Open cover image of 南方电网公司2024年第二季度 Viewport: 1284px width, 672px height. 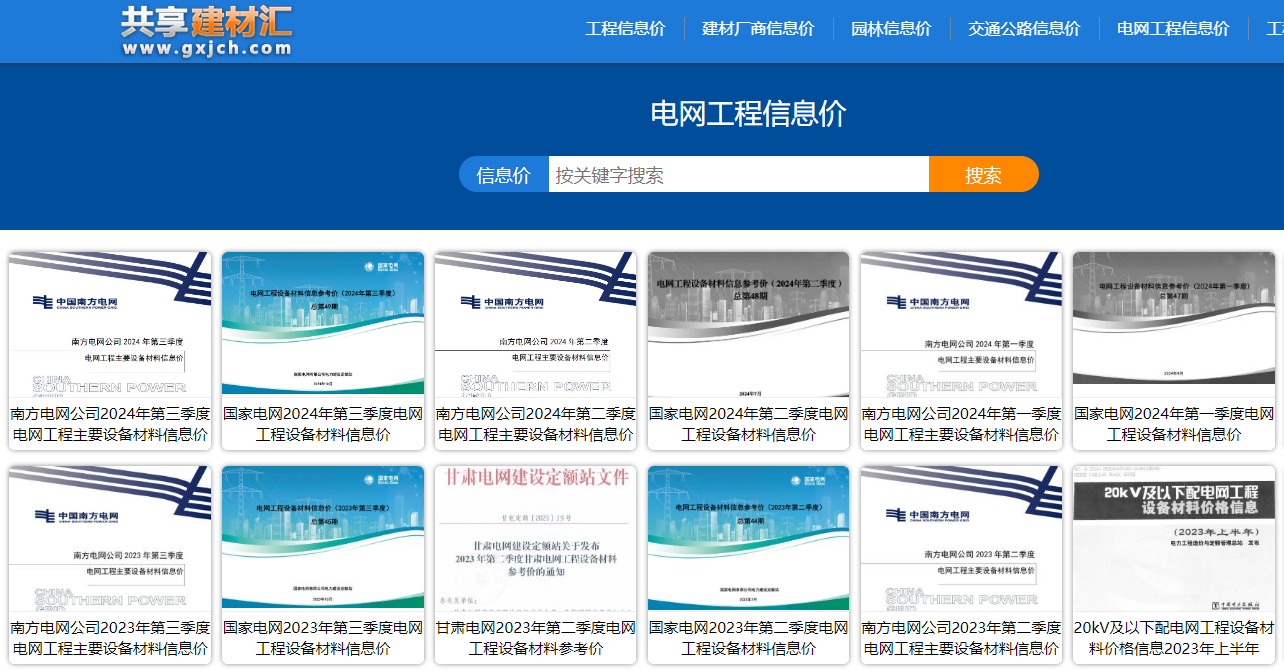pos(535,324)
